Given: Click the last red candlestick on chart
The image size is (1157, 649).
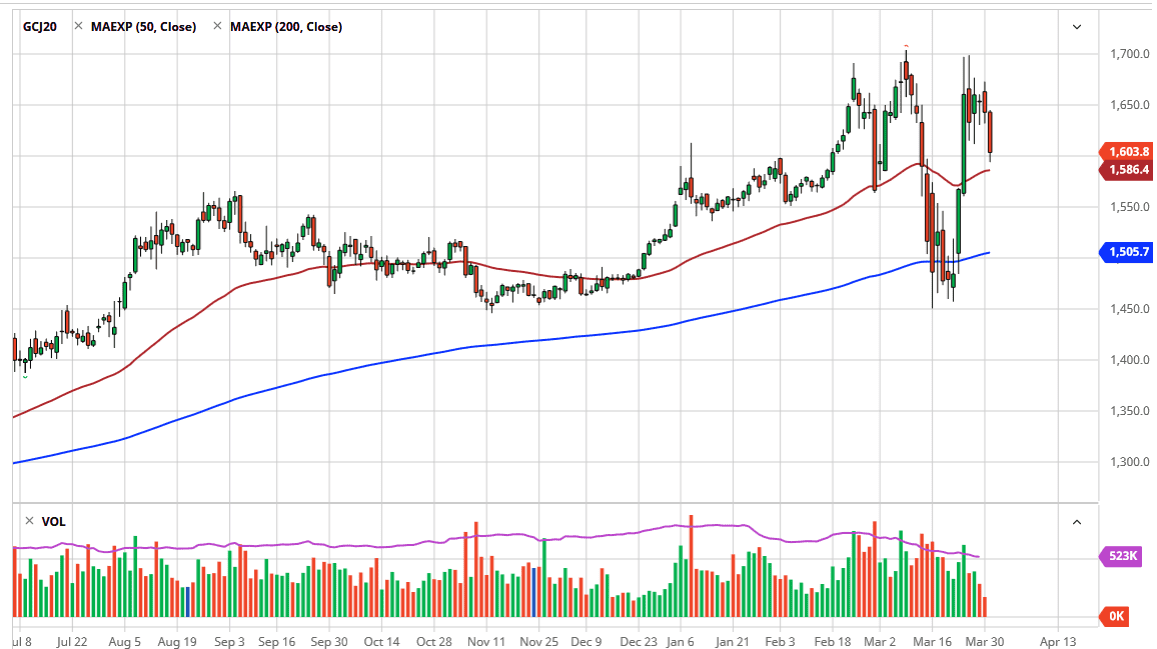Looking at the screenshot, I should (990, 133).
